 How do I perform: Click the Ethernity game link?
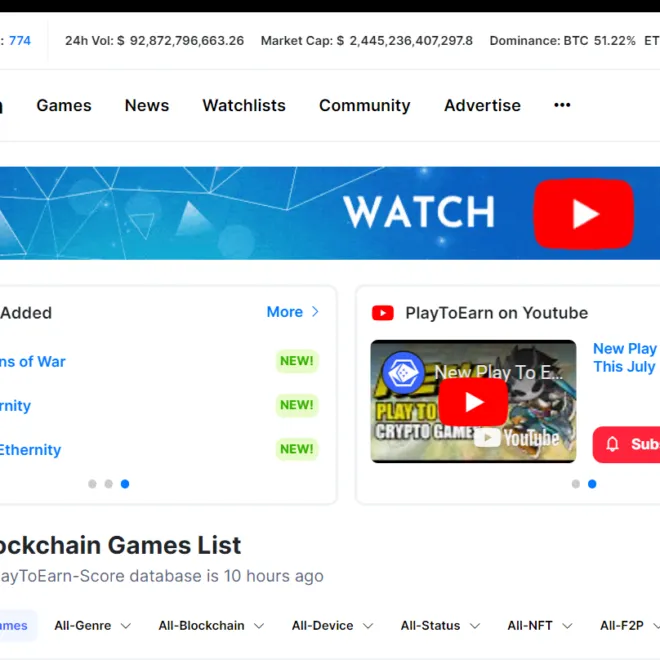[x=30, y=450]
